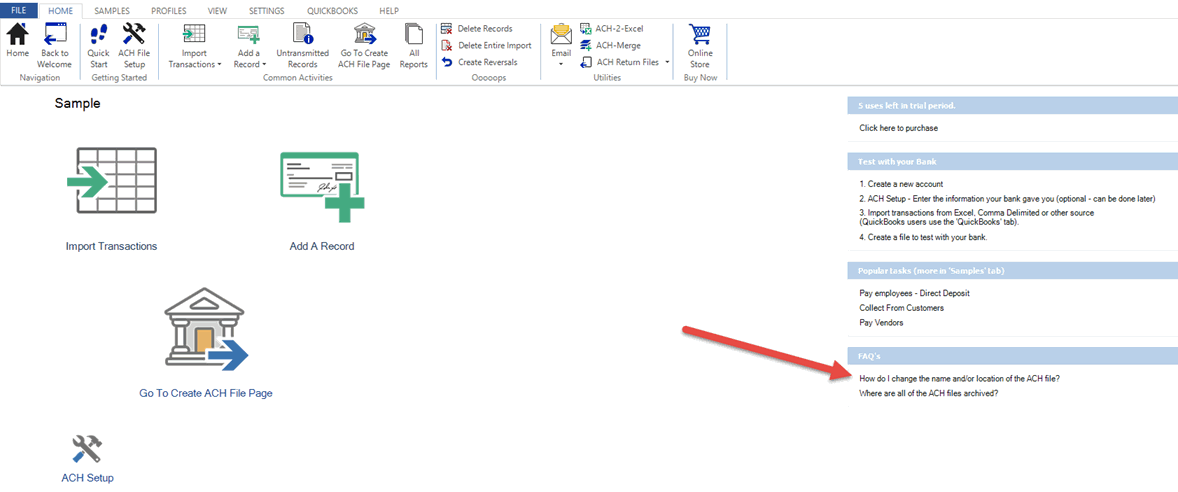
Task: Click 'Import Transactions' label under large icon
Action: pos(111,246)
